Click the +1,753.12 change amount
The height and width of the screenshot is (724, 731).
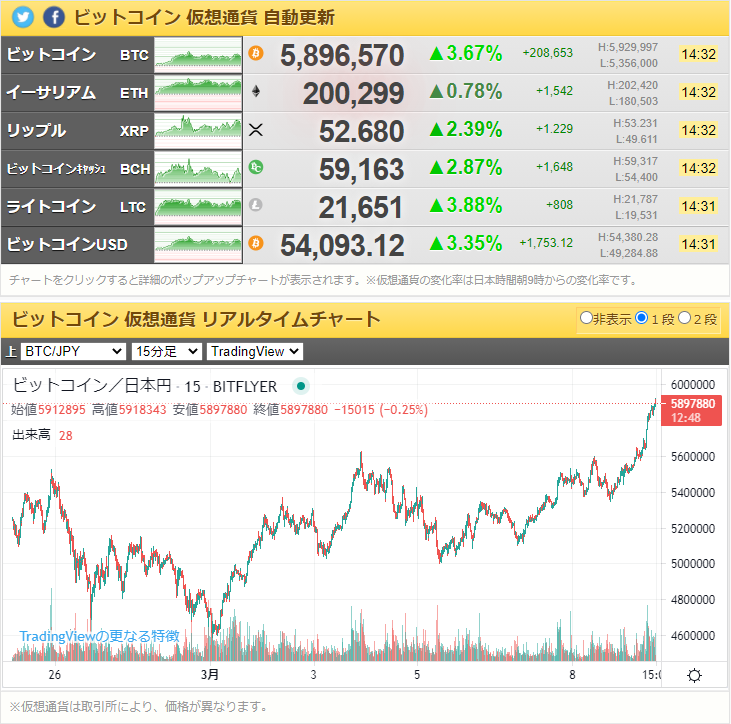[546, 243]
